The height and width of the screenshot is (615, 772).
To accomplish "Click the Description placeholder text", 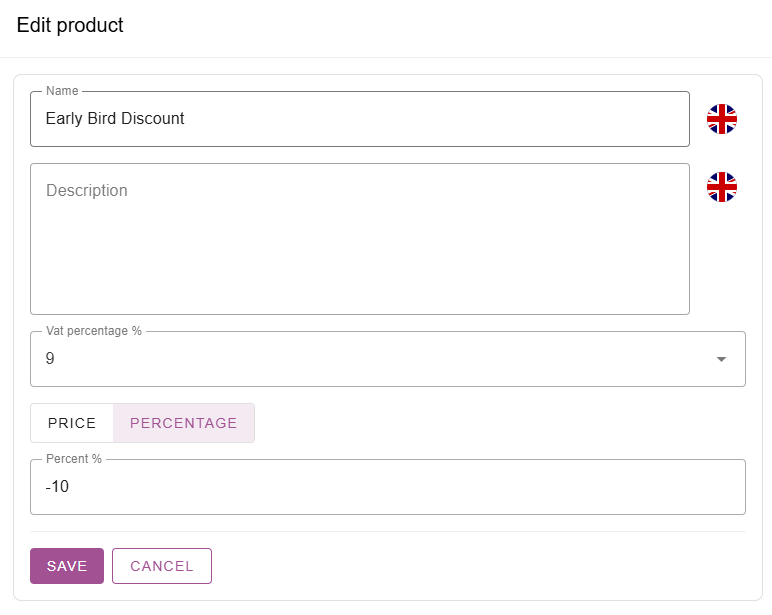I will pos(87,191).
